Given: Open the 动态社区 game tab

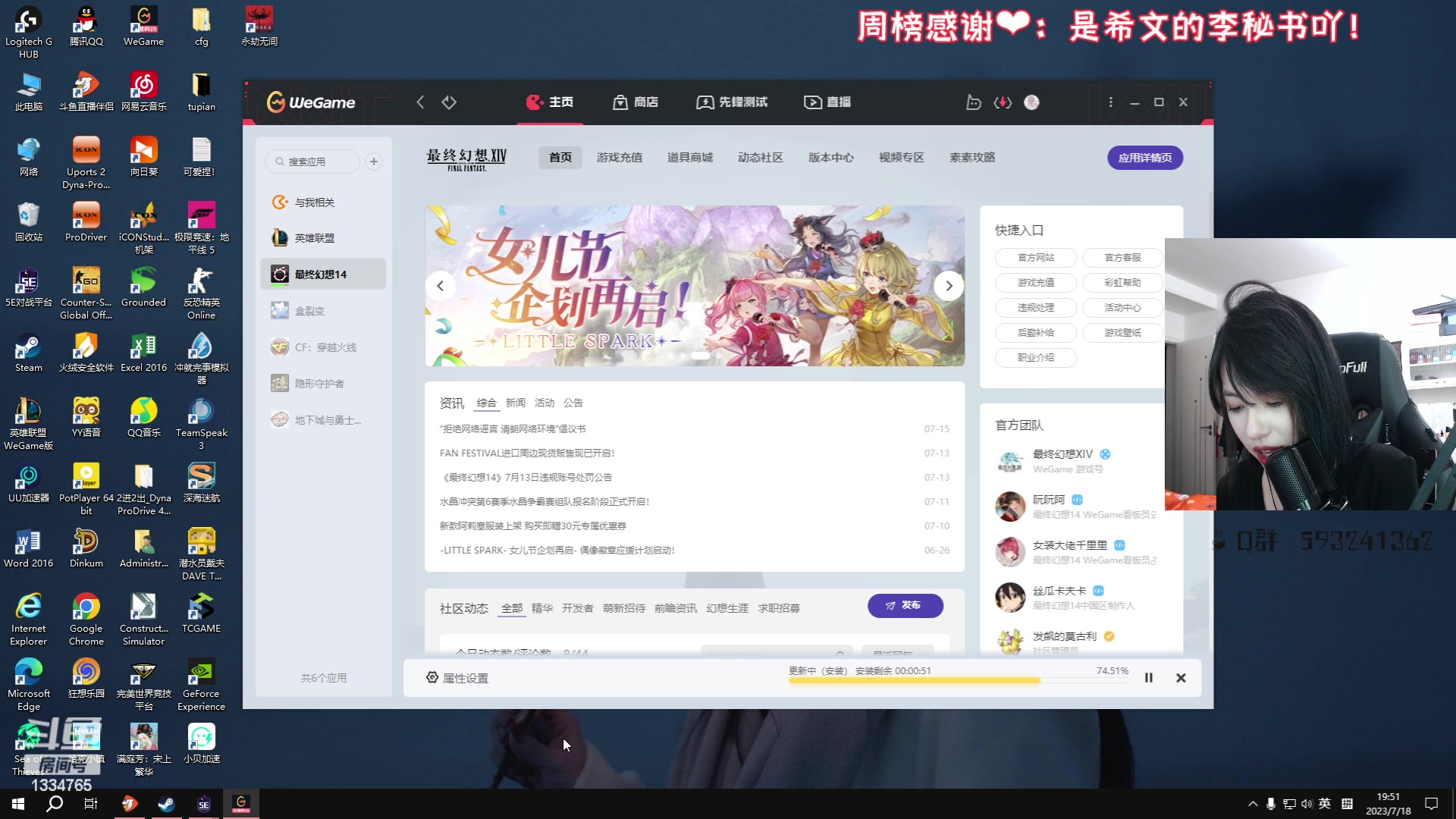Looking at the screenshot, I should pos(761,157).
